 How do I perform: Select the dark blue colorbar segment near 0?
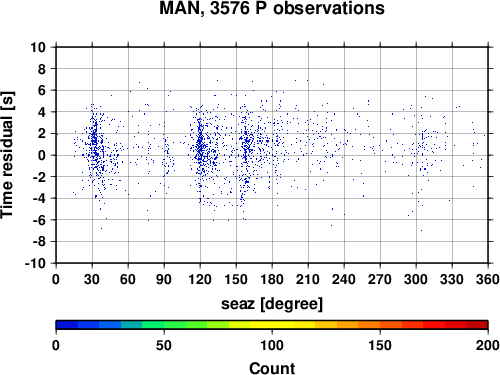click(67, 325)
